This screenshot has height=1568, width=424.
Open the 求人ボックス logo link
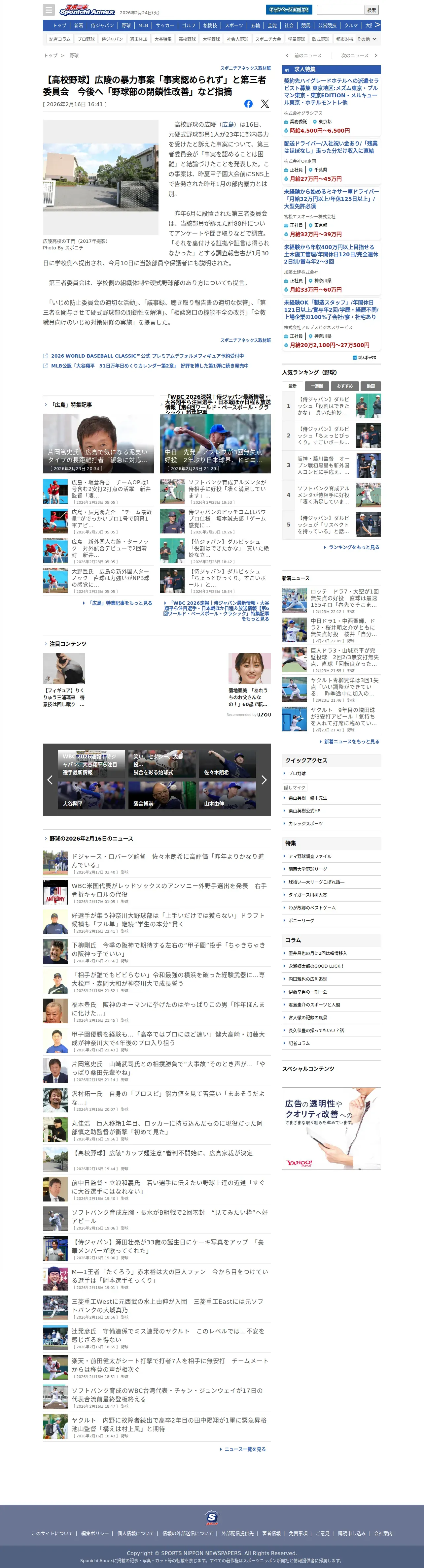[x=364, y=358]
